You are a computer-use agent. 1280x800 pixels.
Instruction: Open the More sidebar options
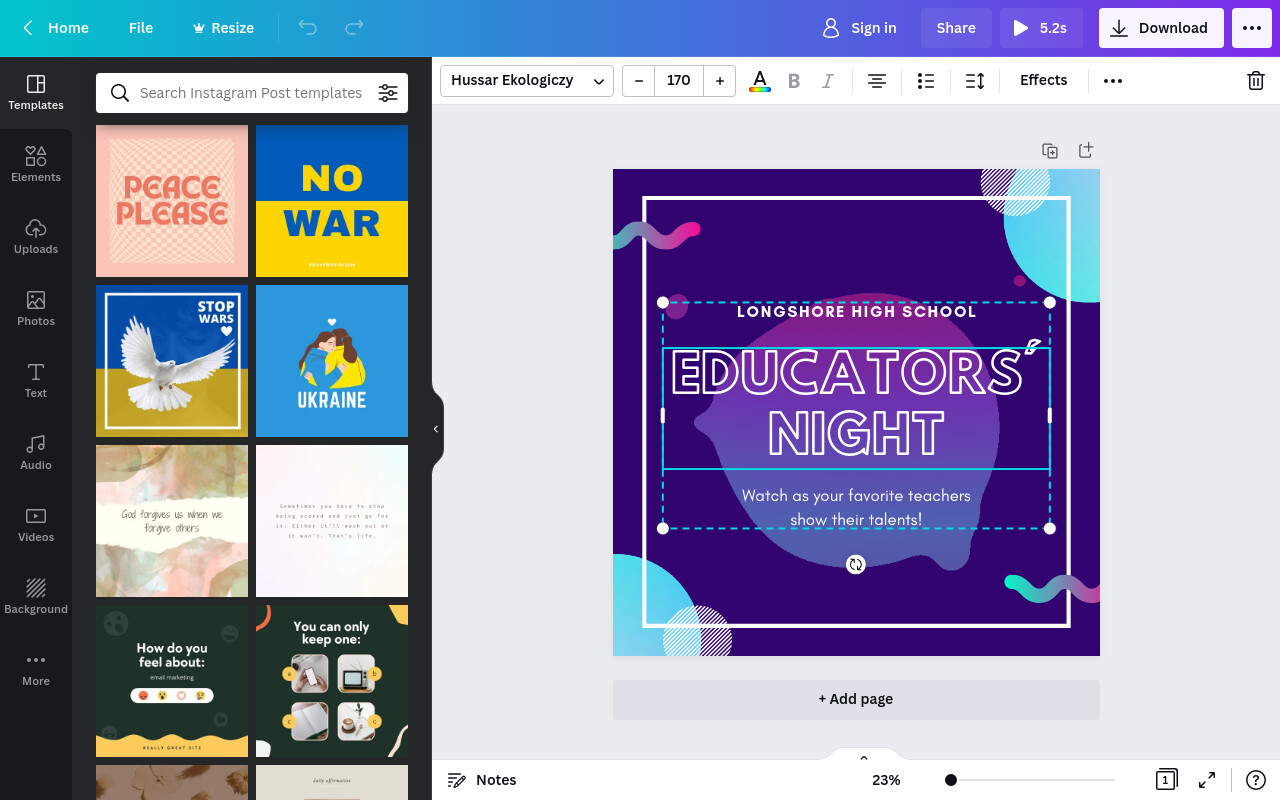pos(36,668)
